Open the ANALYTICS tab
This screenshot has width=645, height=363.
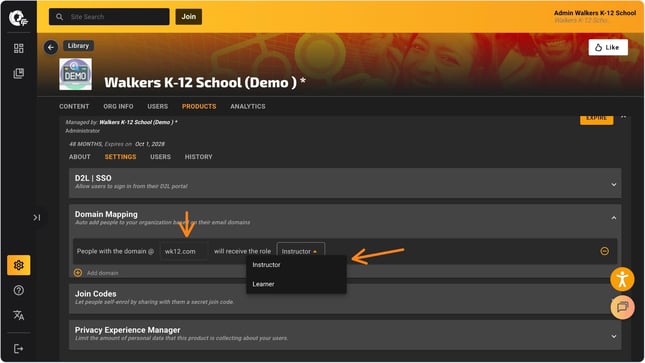pyautogui.click(x=248, y=106)
